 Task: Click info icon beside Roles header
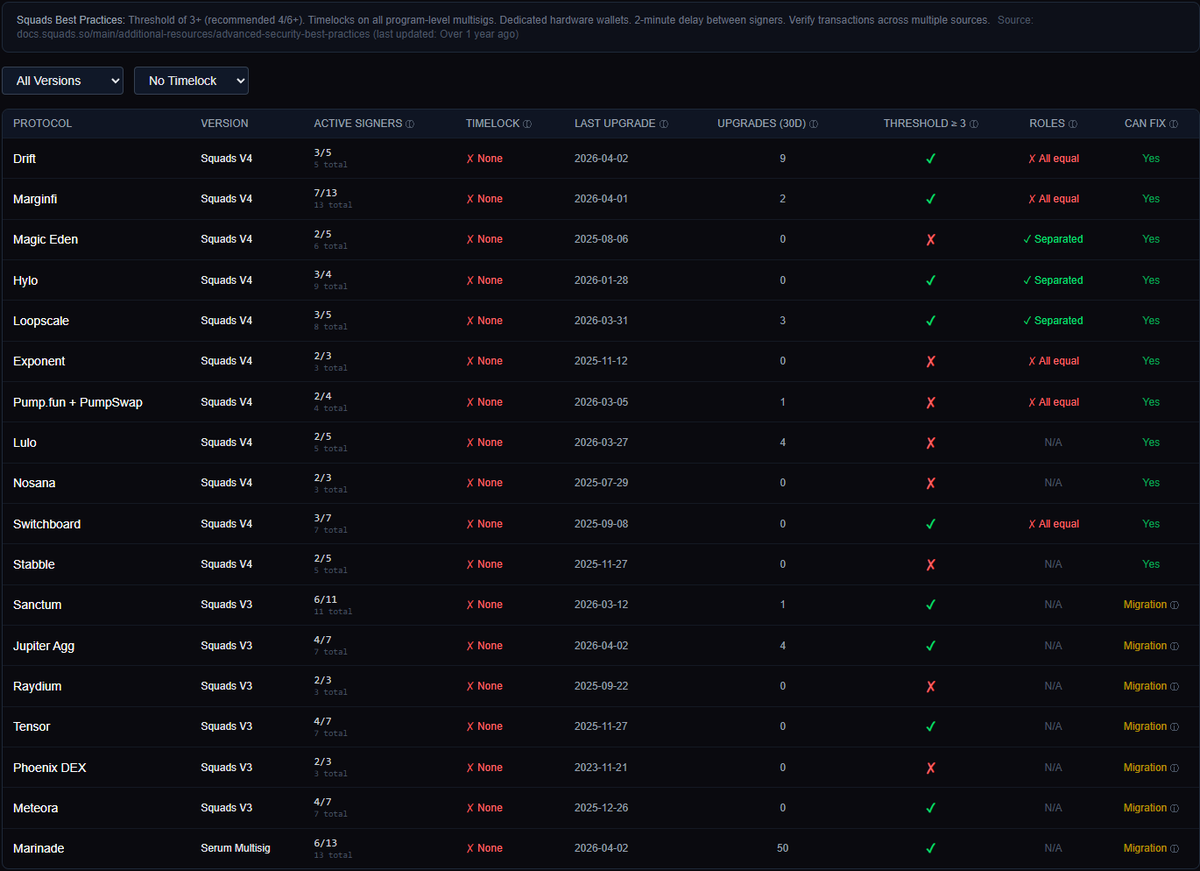click(x=1073, y=124)
